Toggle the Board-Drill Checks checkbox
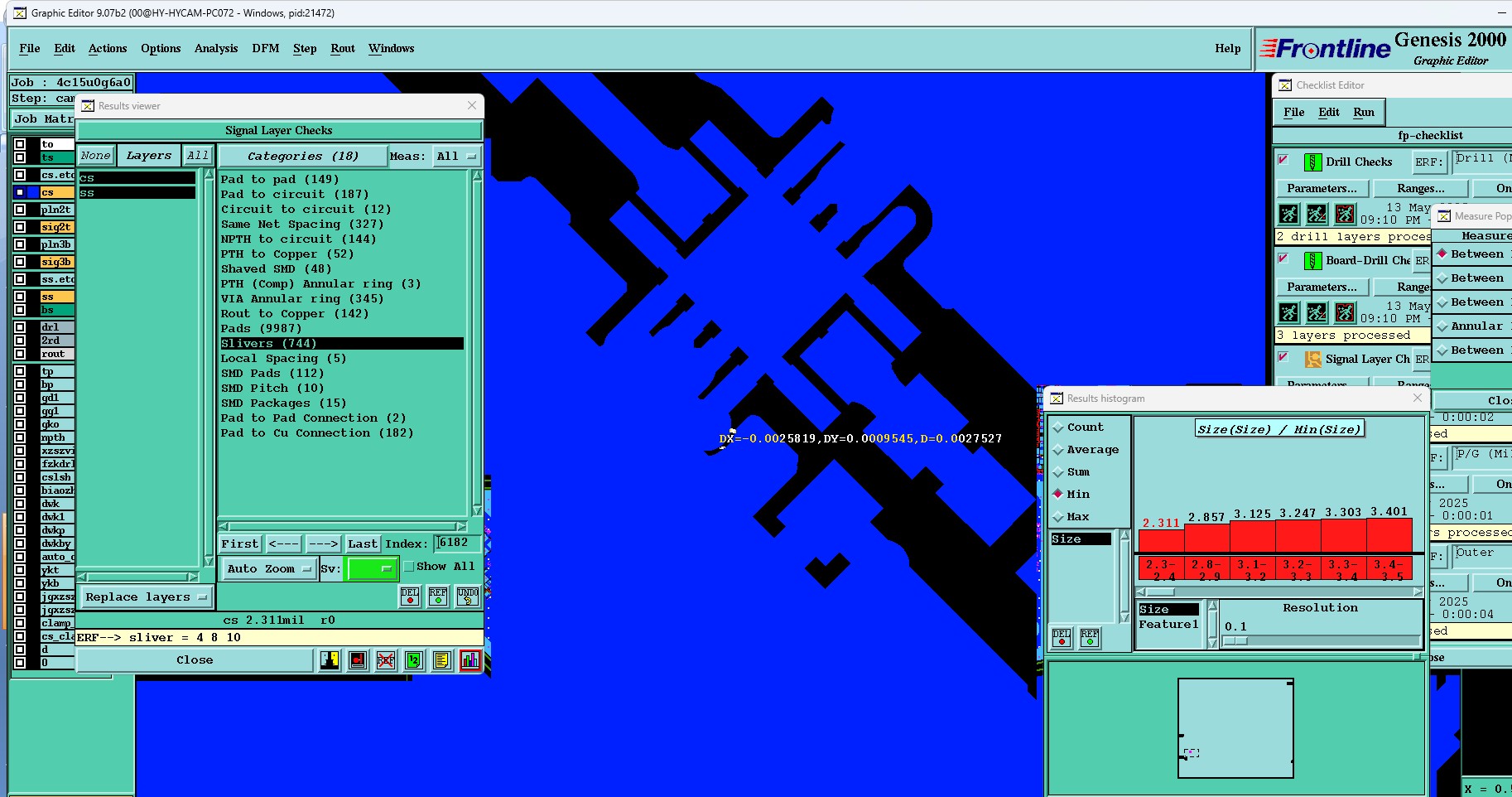 pyautogui.click(x=1283, y=258)
